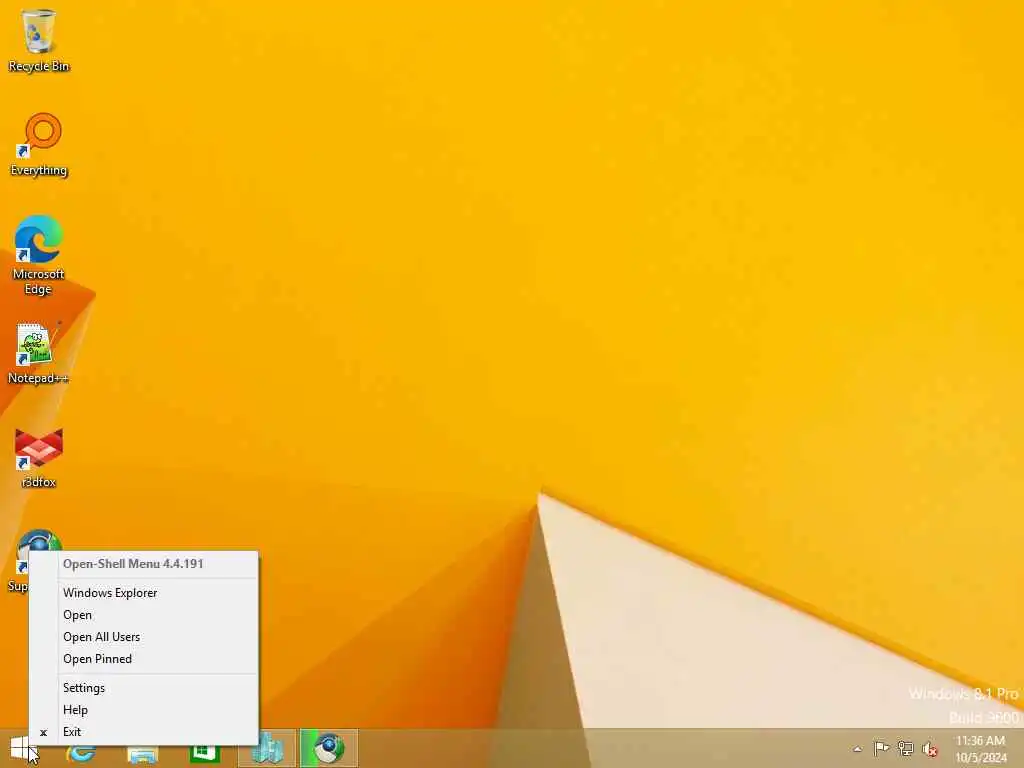Select Open All Users menu entry
Viewport: 1024px width, 768px height.
point(144,637)
